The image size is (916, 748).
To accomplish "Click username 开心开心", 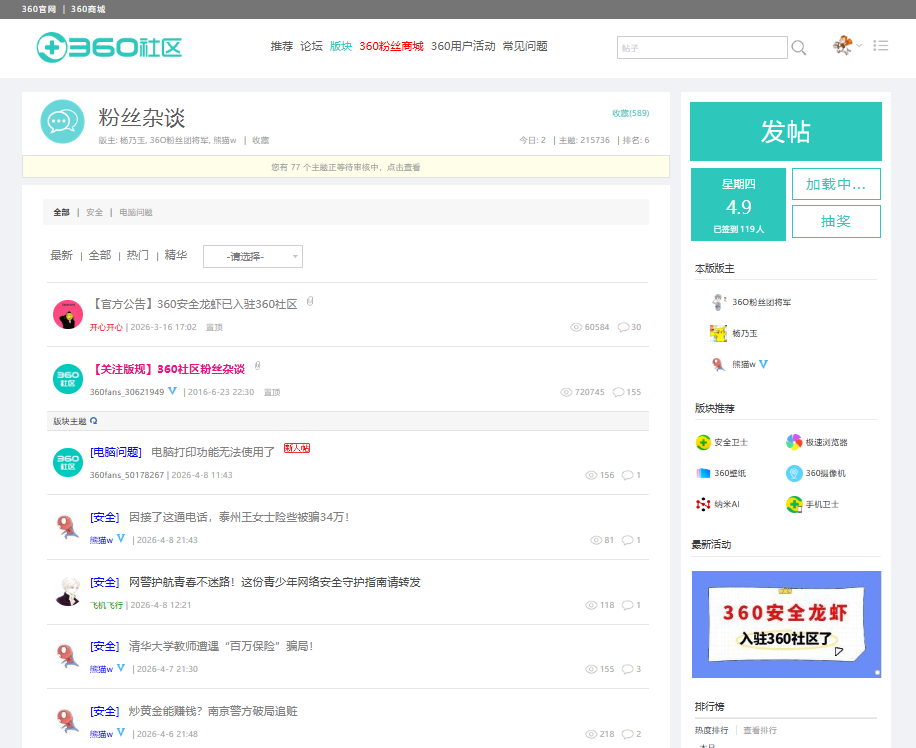I will 106,327.
